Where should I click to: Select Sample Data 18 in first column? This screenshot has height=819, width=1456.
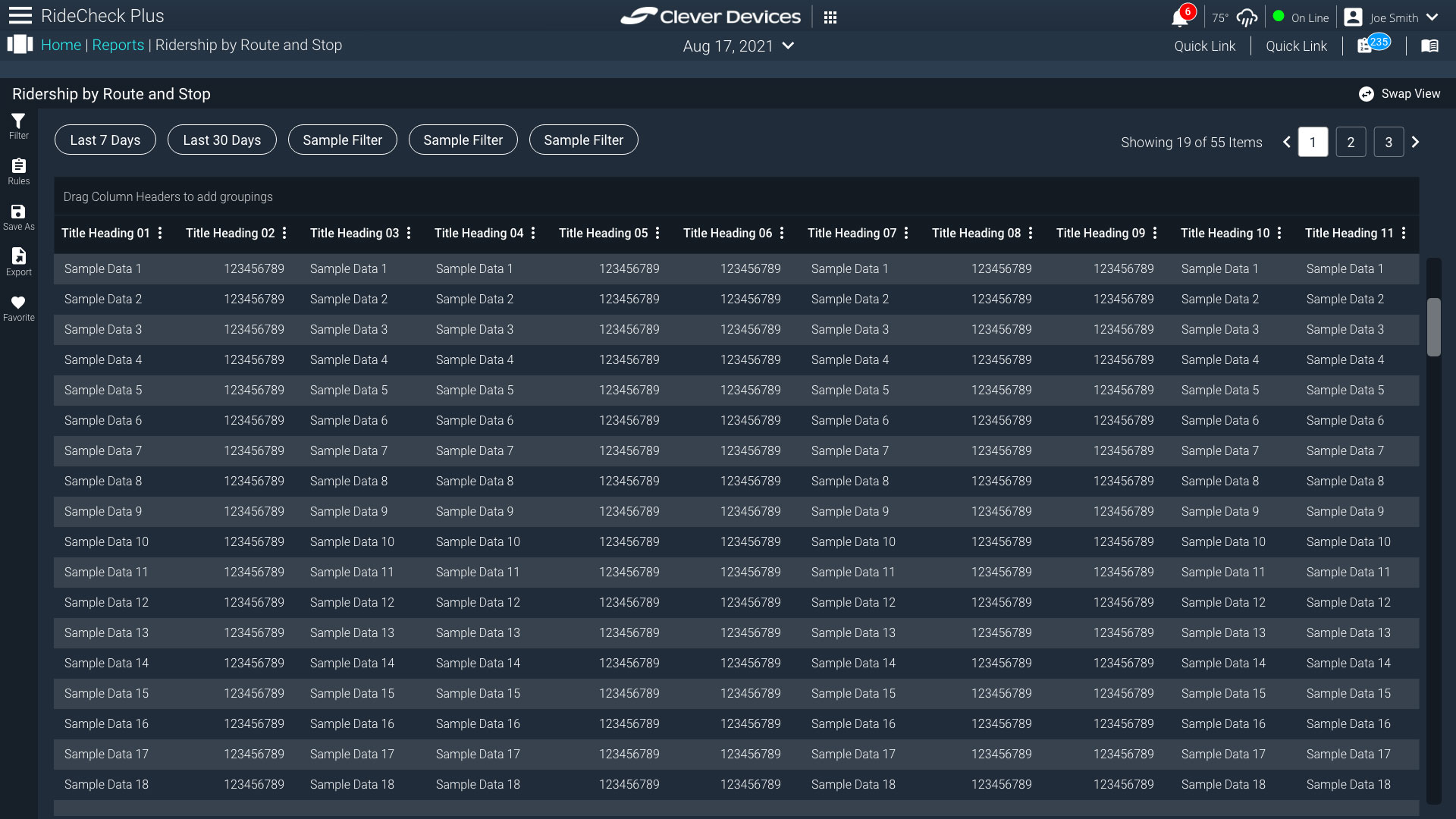click(x=106, y=785)
